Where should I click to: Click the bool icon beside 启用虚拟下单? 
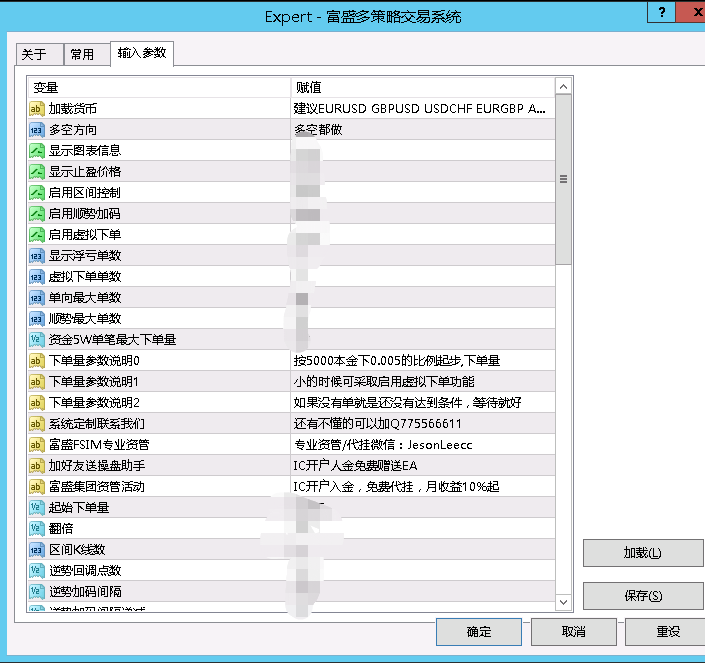tap(37, 235)
